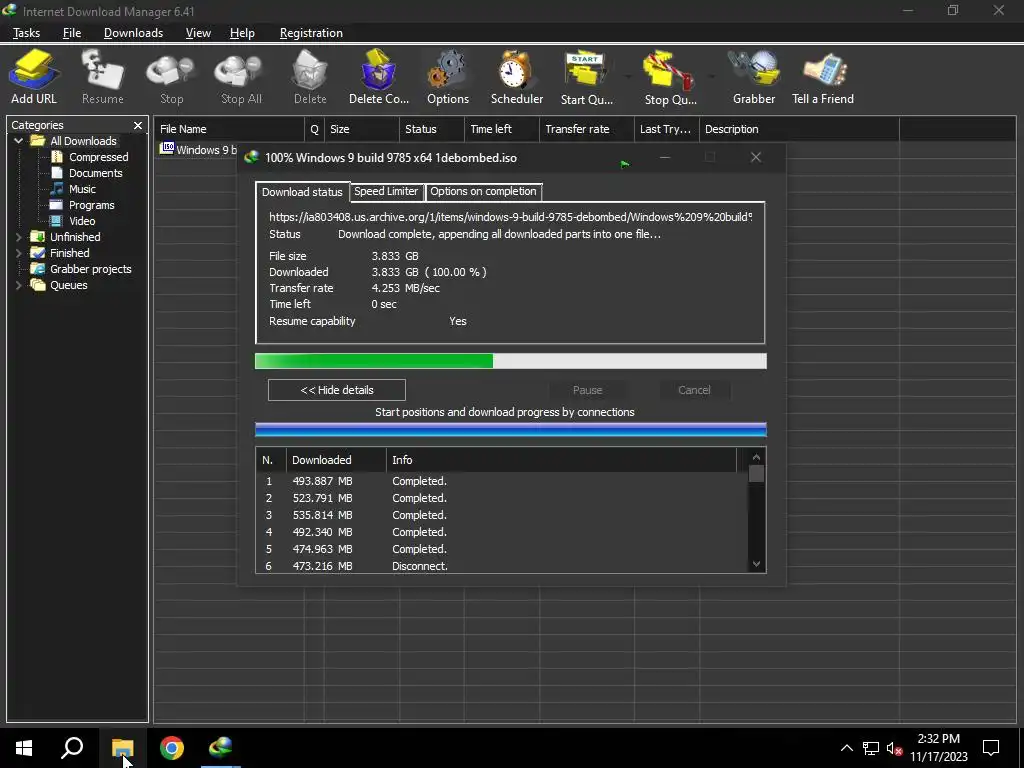
Task: Expand the Finished tree node
Action: [x=18, y=253]
